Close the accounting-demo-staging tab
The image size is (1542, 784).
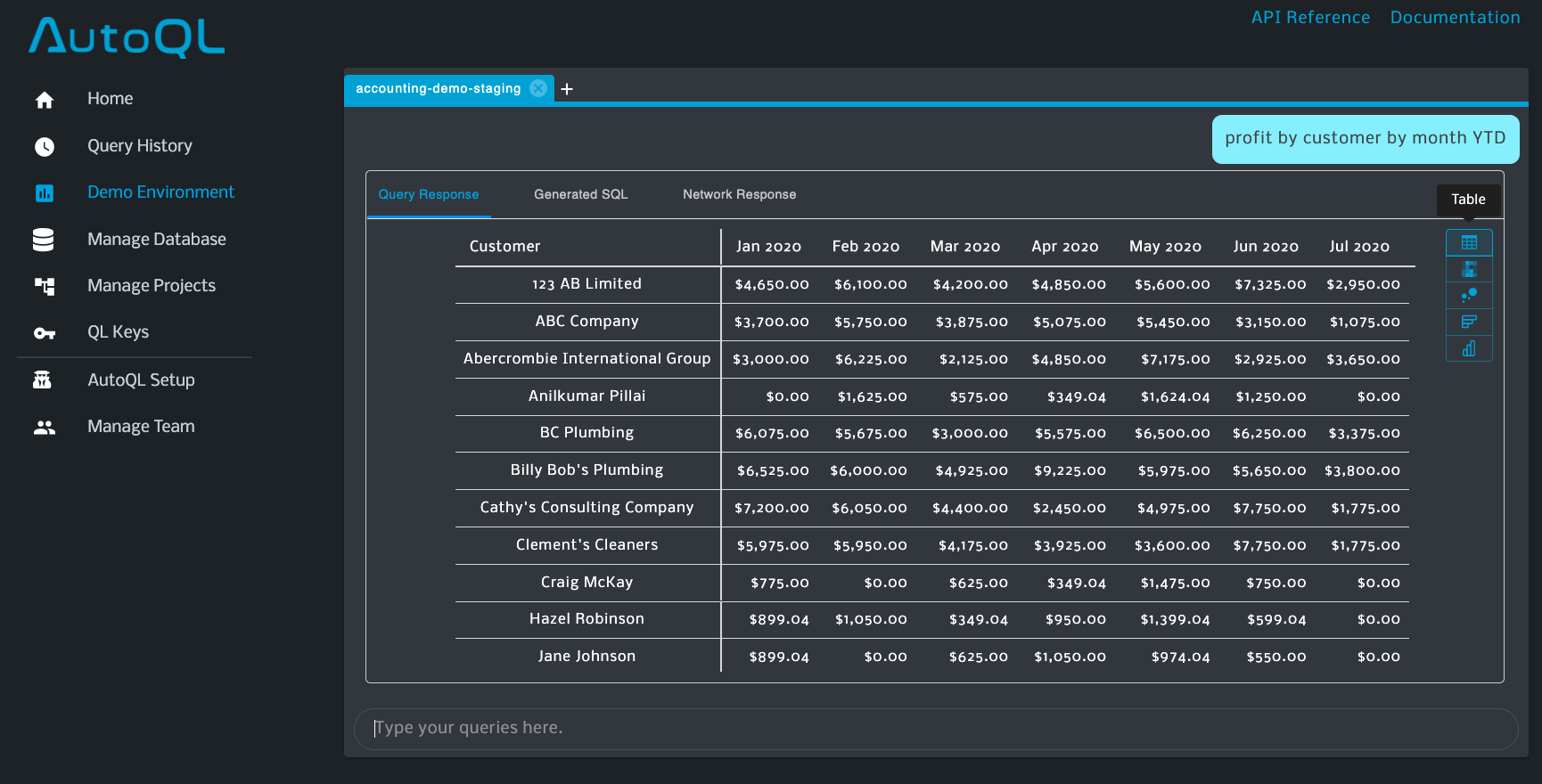[538, 88]
